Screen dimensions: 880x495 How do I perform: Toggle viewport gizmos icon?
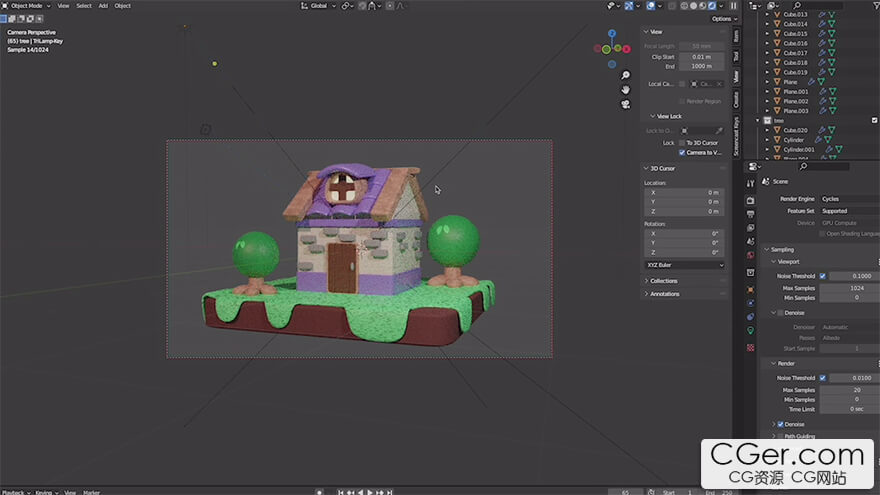[629, 6]
